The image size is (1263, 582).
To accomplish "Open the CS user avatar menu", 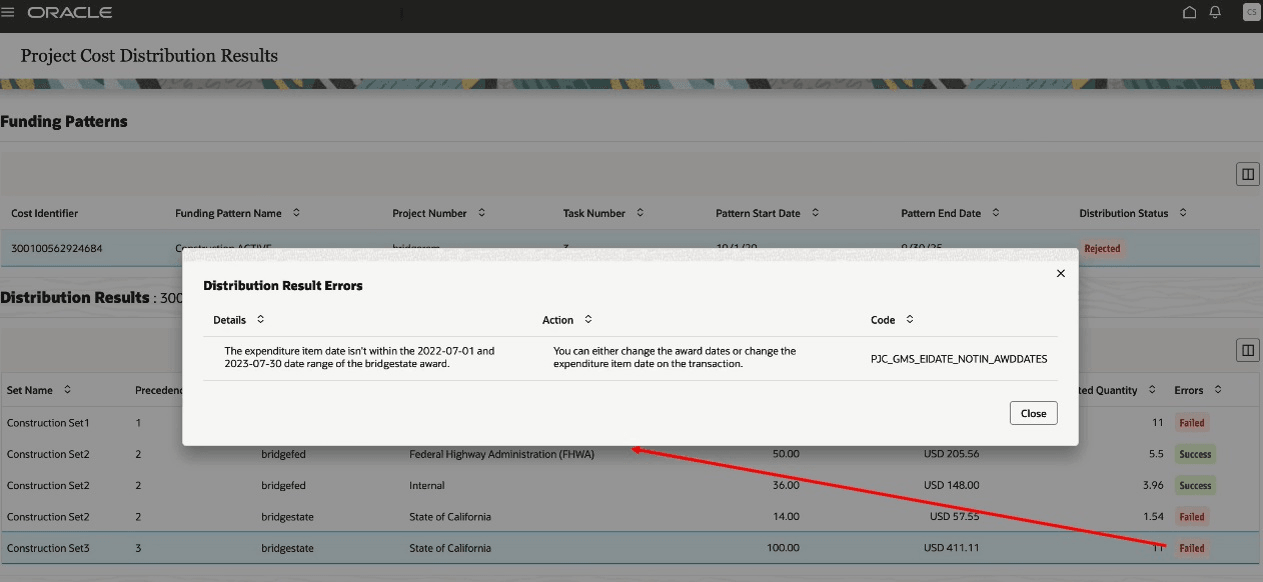I will (x=1250, y=13).
